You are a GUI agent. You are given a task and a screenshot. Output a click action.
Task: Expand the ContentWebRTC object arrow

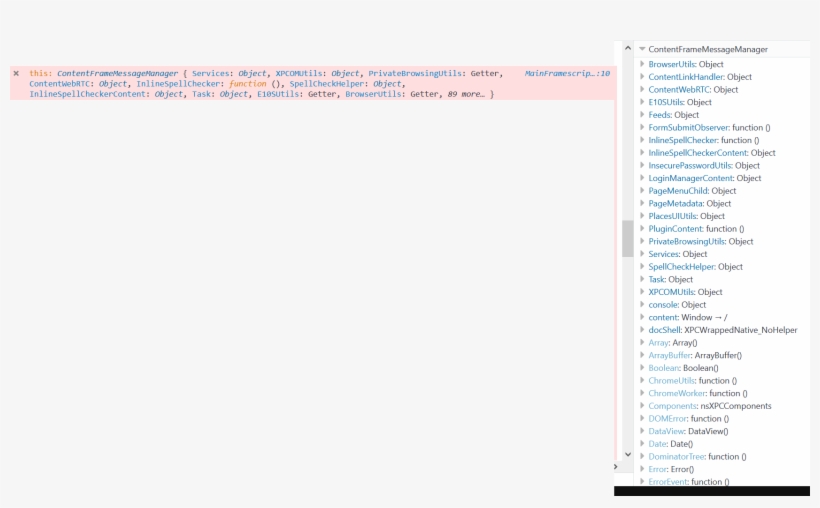pyautogui.click(x=642, y=90)
